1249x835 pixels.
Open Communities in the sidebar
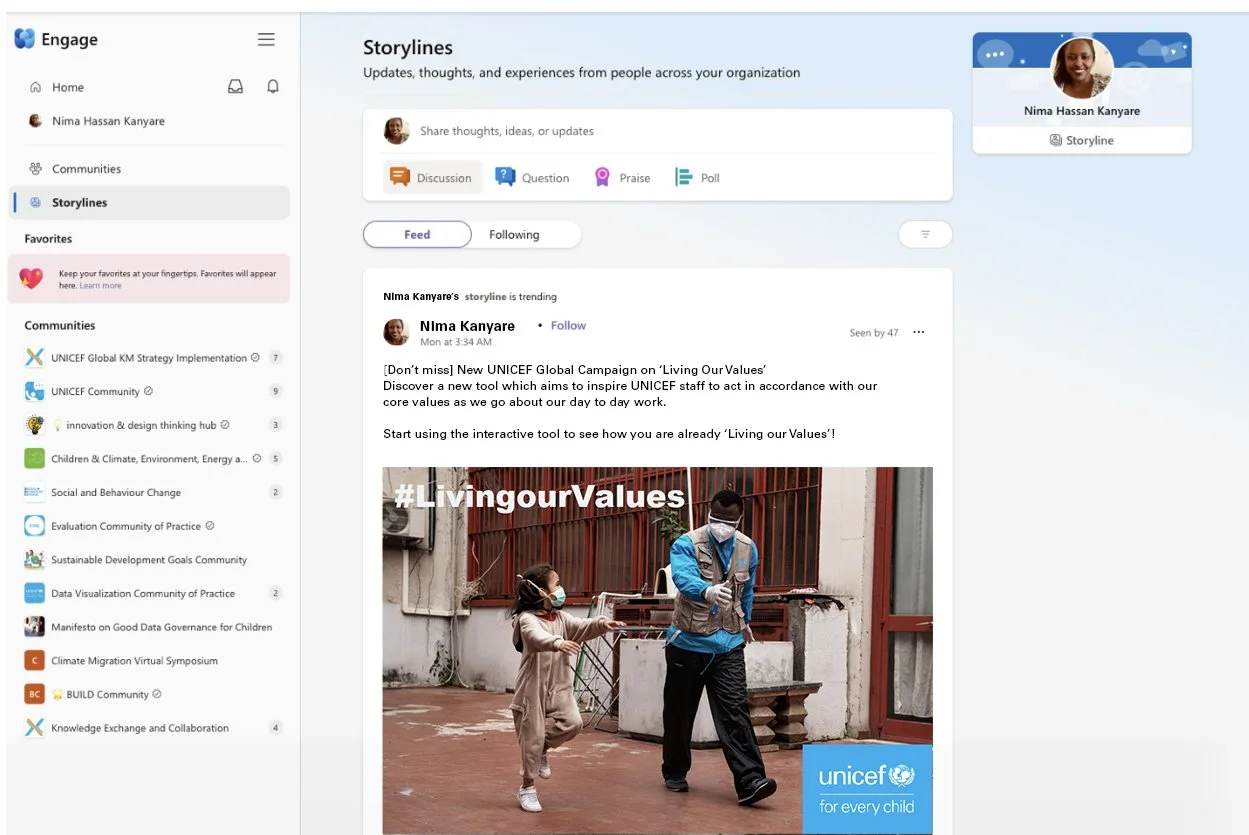click(86, 169)
